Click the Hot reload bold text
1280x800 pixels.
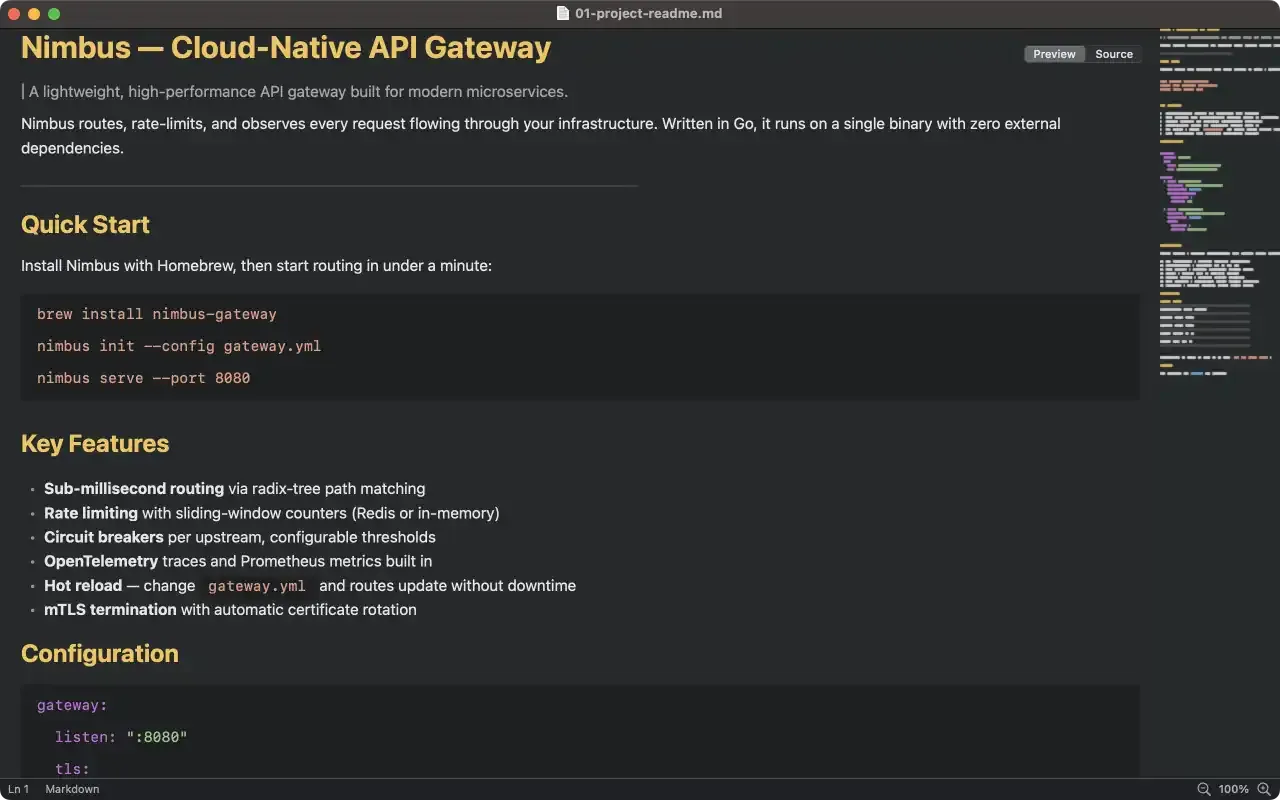83,585
